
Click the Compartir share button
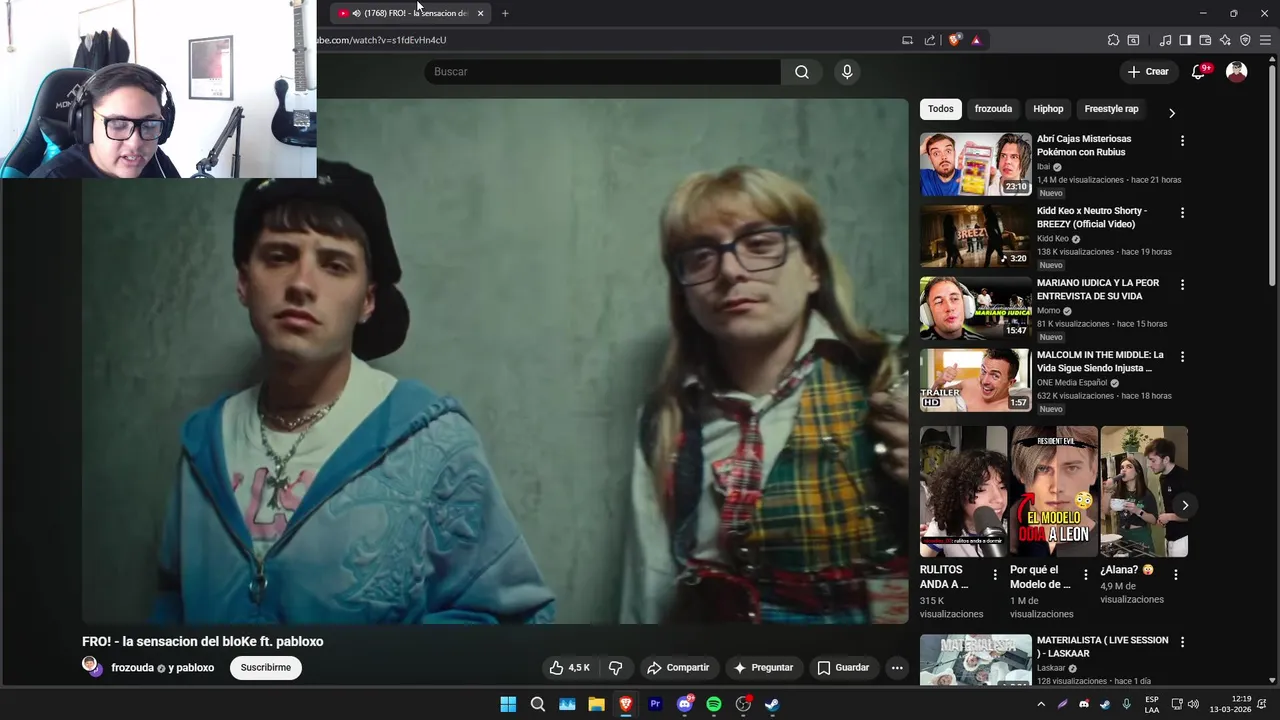(x=678, y=668)
